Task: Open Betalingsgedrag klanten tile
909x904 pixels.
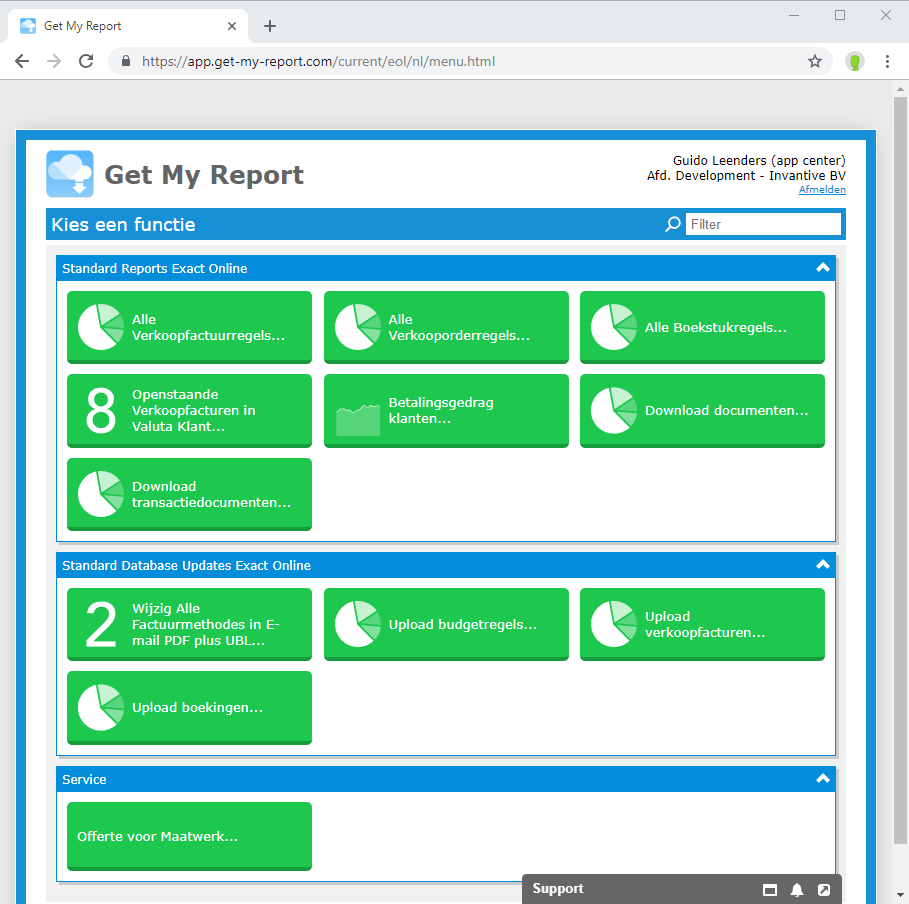Action: tap(446, 411)
